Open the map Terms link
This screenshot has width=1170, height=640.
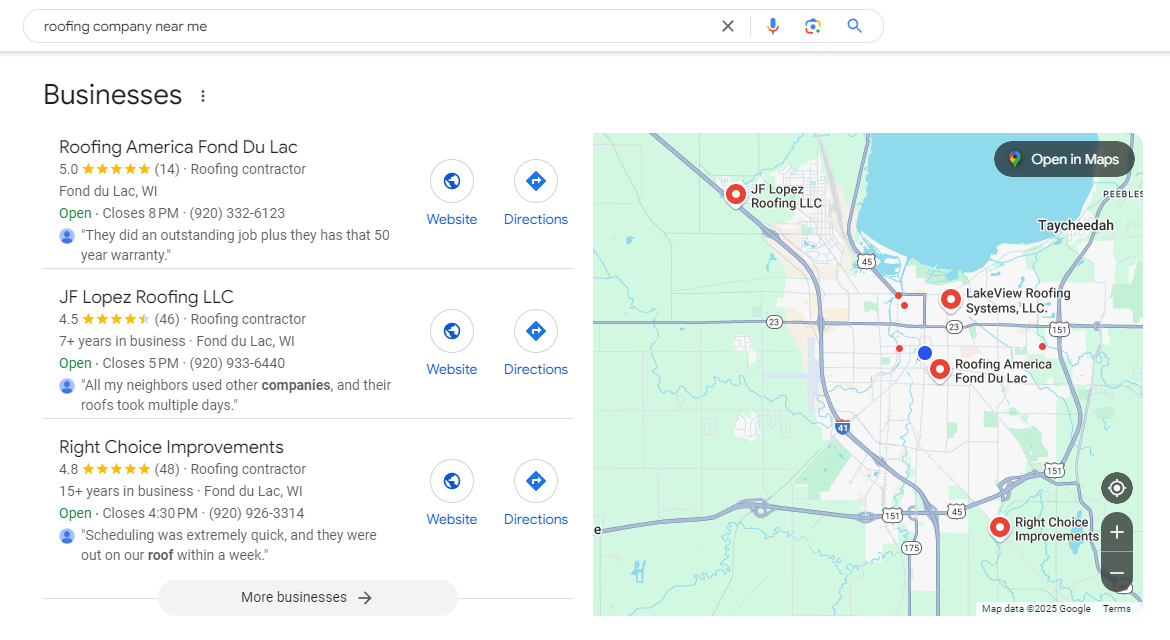point(1116,609)
